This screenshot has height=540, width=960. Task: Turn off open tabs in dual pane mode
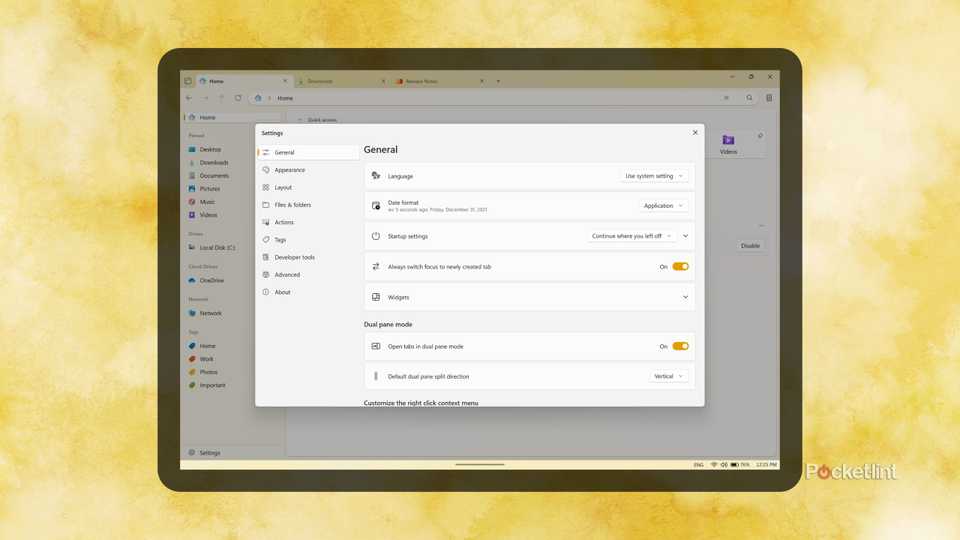pyautogui.click(x=680, y=346)
